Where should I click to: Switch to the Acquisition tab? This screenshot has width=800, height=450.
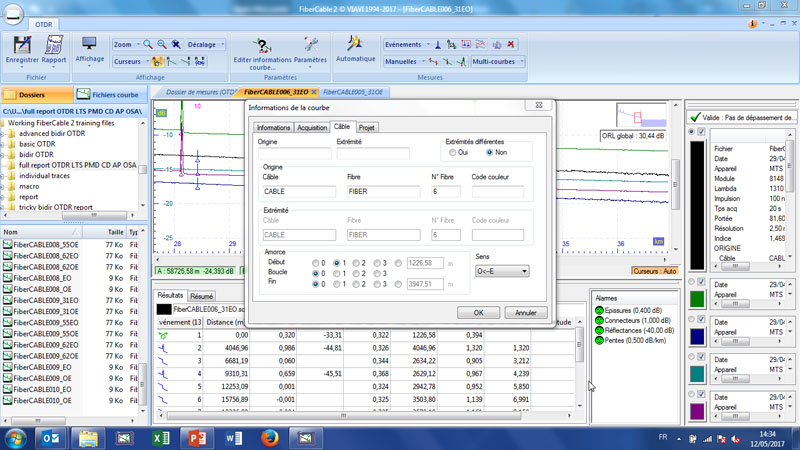pyautogui.click(x=312, y=128)
